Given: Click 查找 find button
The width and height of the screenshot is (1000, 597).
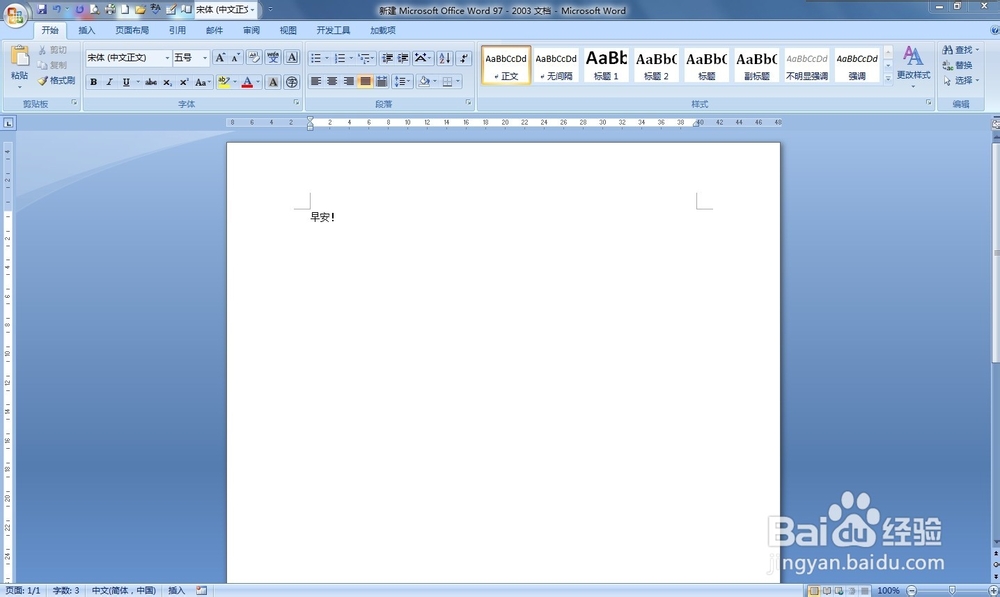Looking at the screenshot, I should (960, 50).
